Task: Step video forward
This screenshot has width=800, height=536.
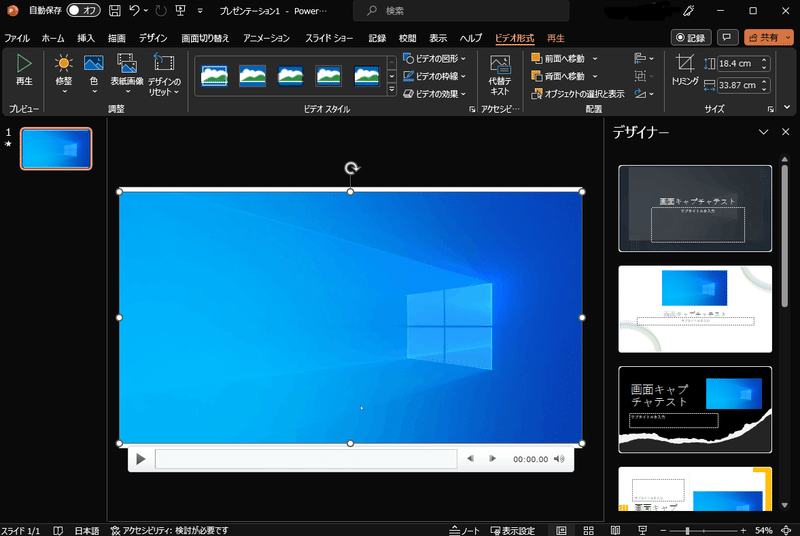Action: point(492,458)
